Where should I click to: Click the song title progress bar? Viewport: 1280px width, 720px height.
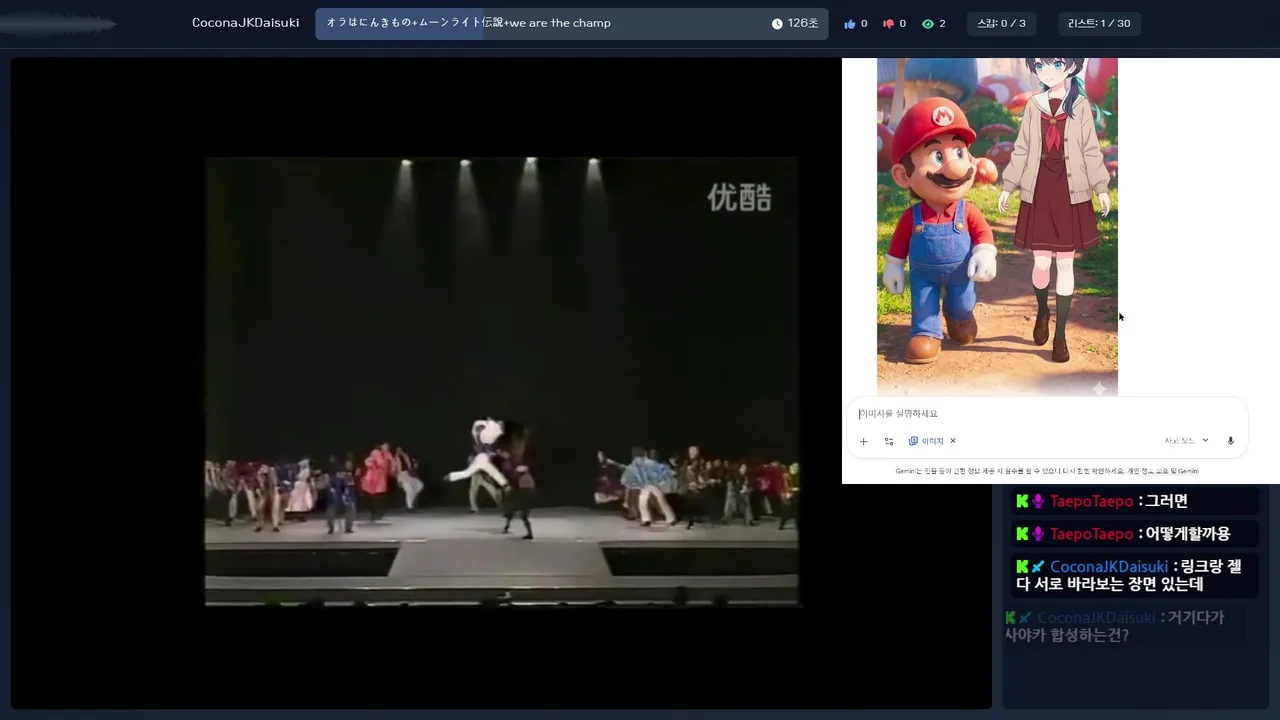[x=572, y=23]
